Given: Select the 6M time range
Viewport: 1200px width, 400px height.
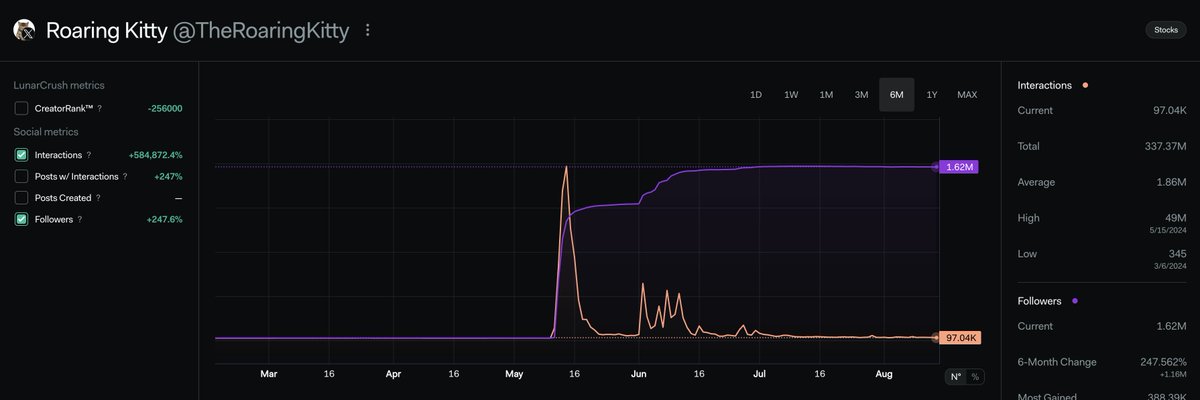Looking at the screenshot, I should pyautogui.click(x=896, y=95).
